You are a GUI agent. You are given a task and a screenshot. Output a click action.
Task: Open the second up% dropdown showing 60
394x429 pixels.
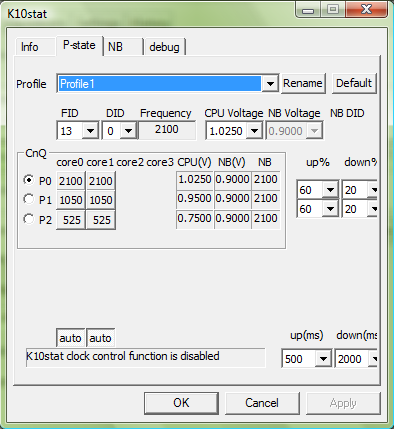[x=318, y=209]
